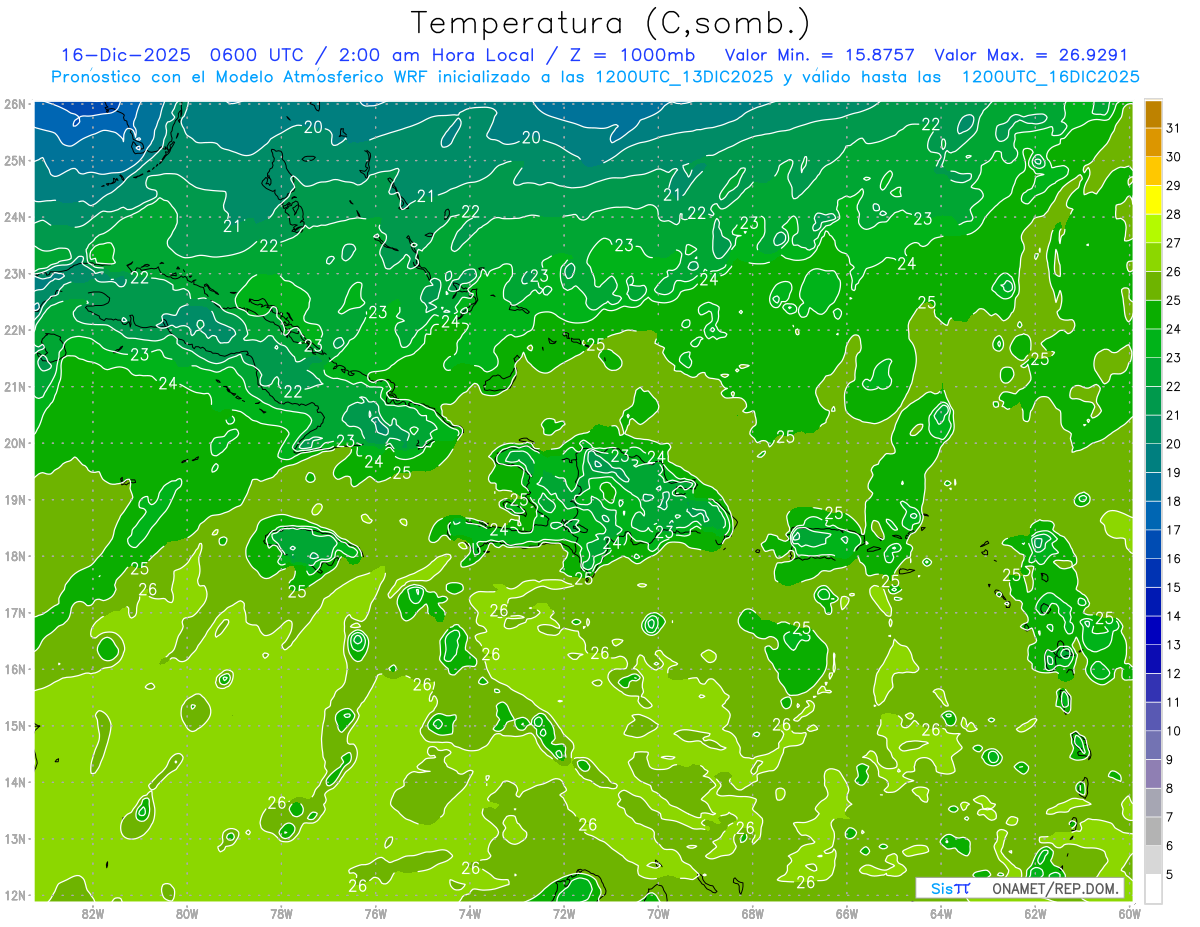Click the 64W longitude axis label

941,913
